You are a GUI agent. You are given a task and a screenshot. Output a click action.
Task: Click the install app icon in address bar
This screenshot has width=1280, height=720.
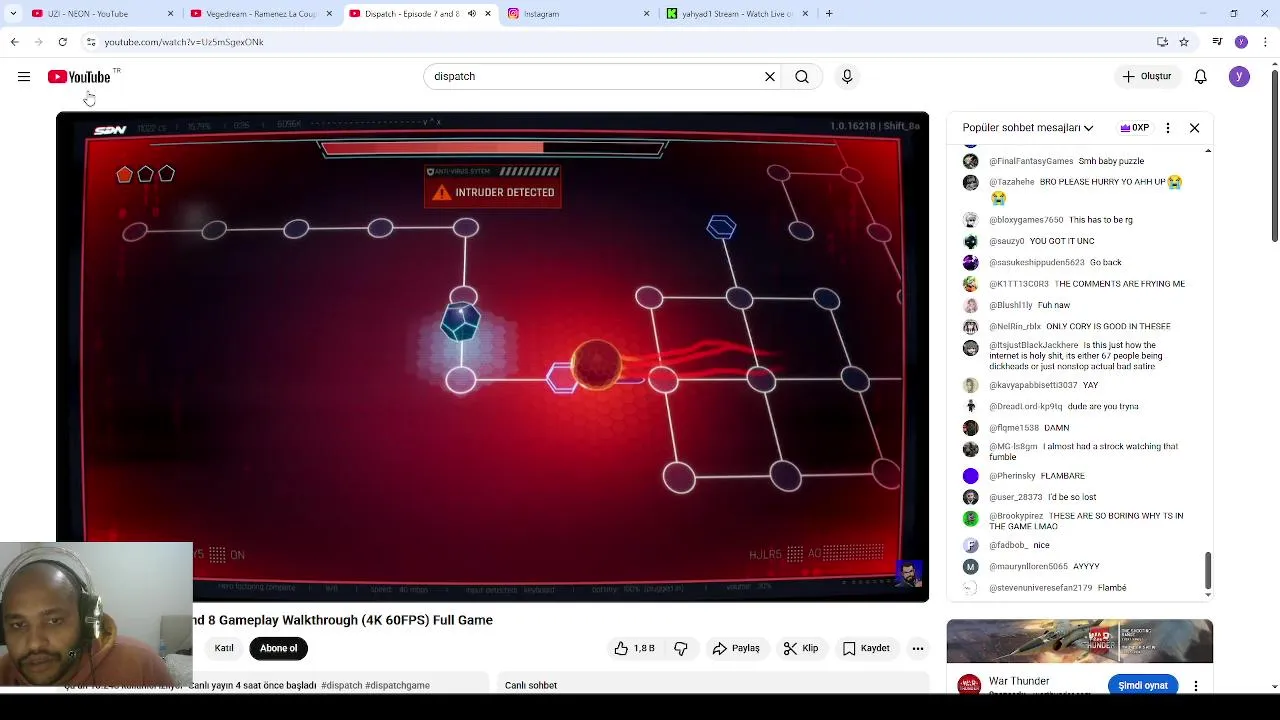[x=1162, y=42]
